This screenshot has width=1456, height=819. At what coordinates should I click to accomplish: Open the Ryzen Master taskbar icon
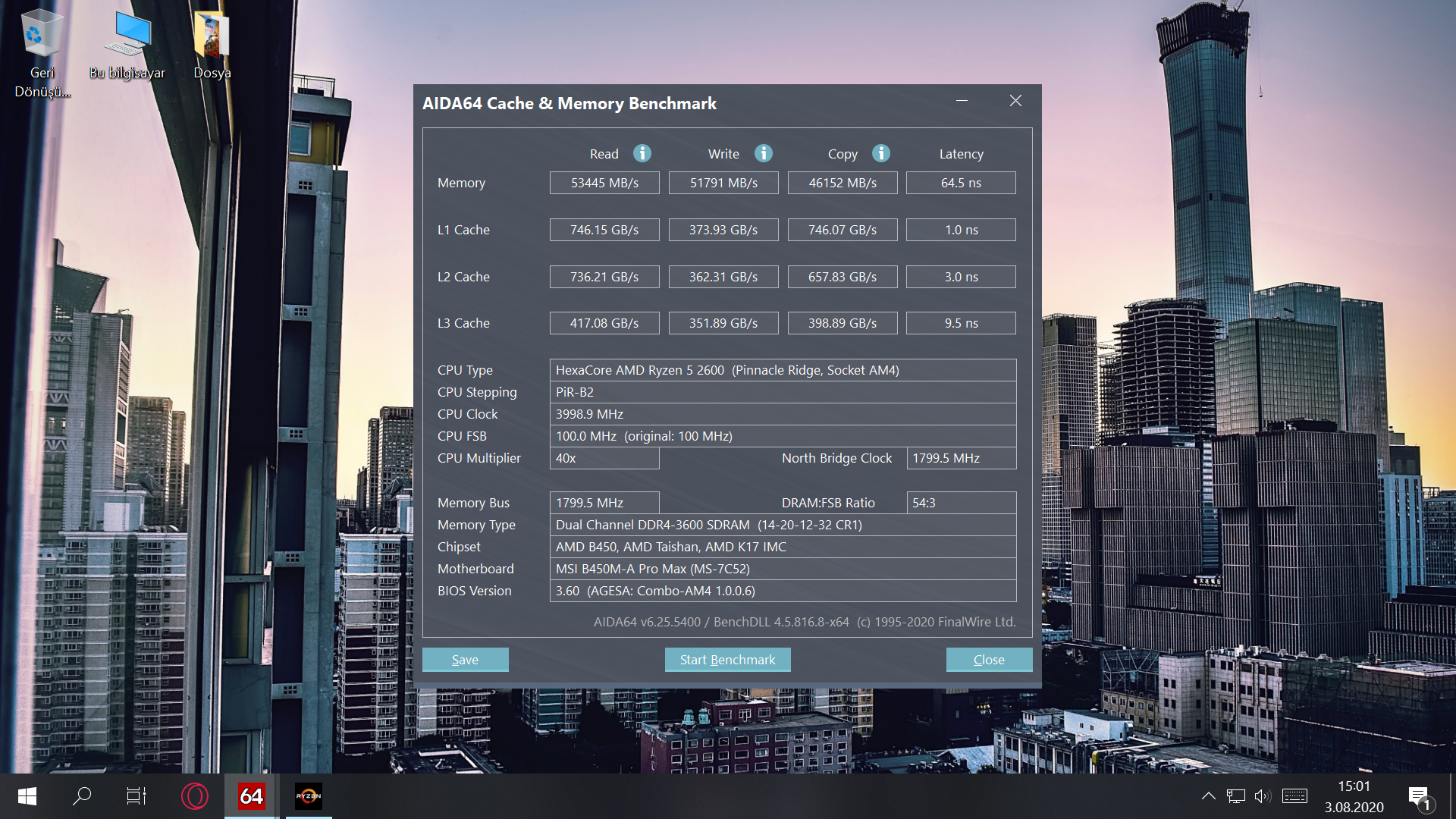[x=309, y=796]
